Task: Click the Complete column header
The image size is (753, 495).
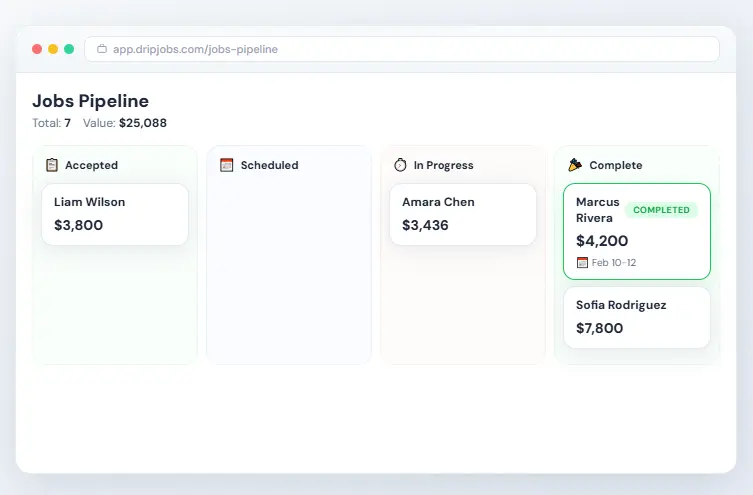Action: tap(615, 165)
